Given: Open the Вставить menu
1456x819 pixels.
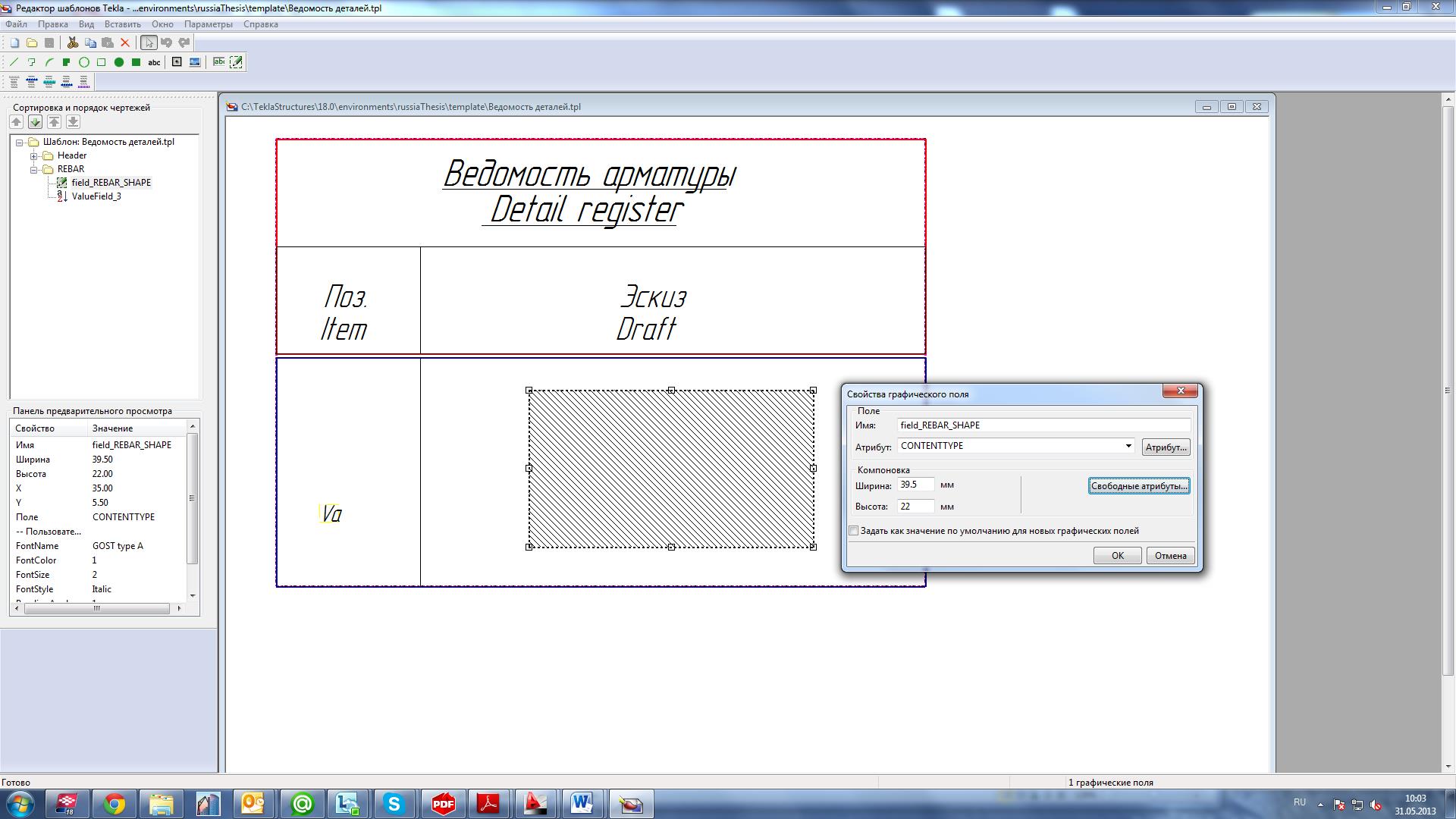Looking at the screenshot, I should point(122,24).
